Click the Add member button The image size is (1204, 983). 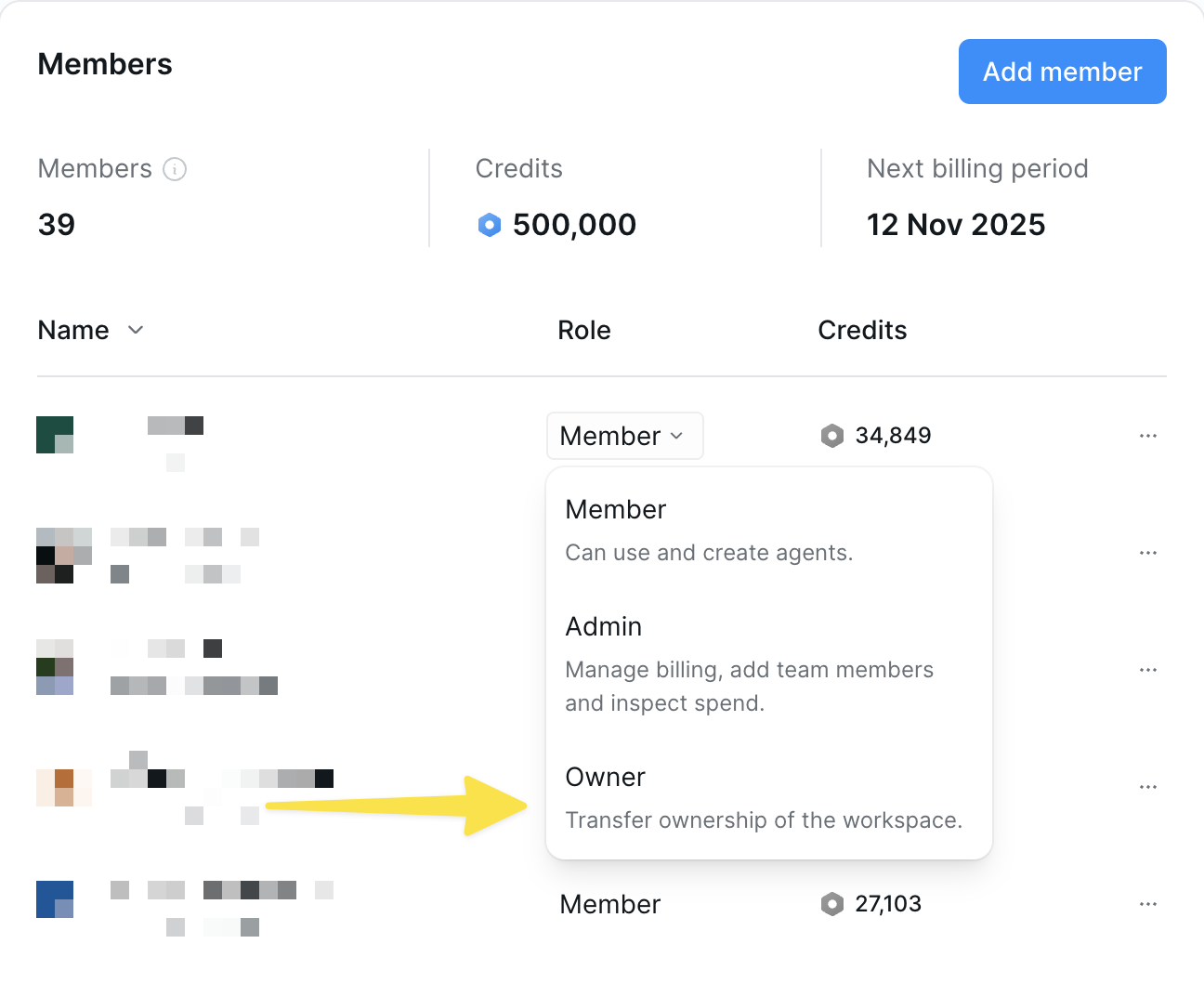1062,71
